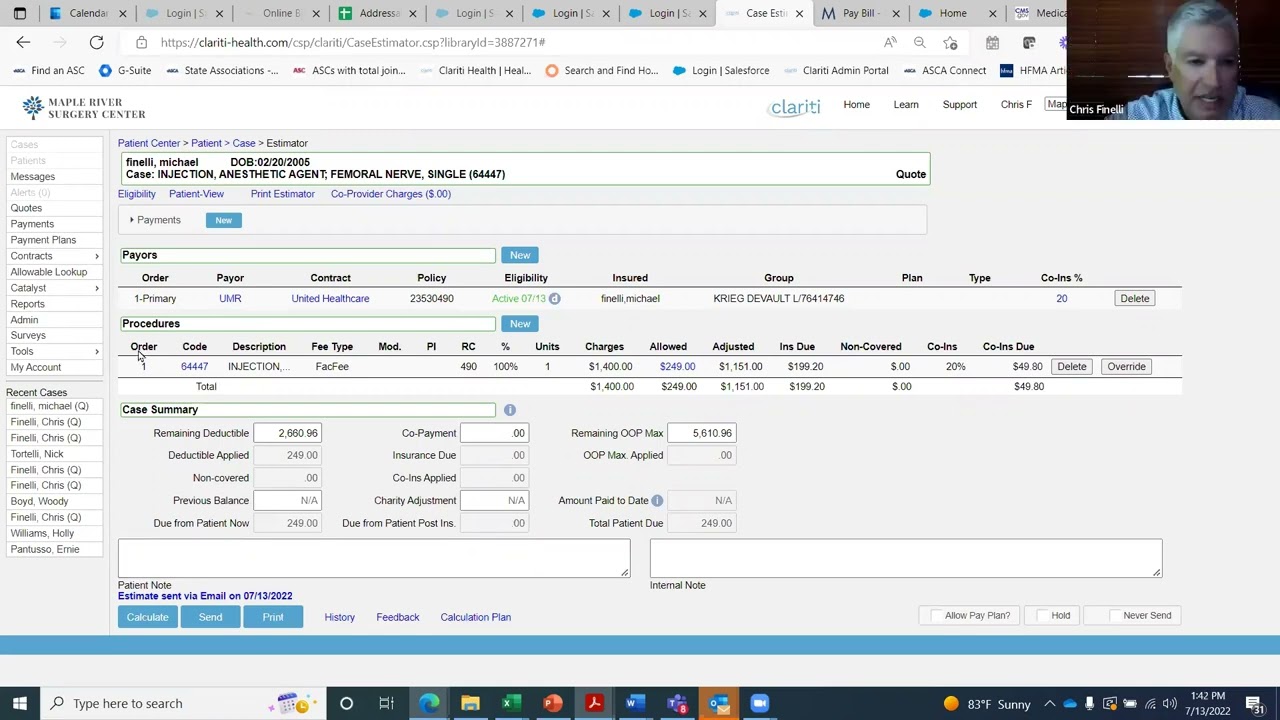
Task: Click the Patient Note text area
Action: click(374, 558)
